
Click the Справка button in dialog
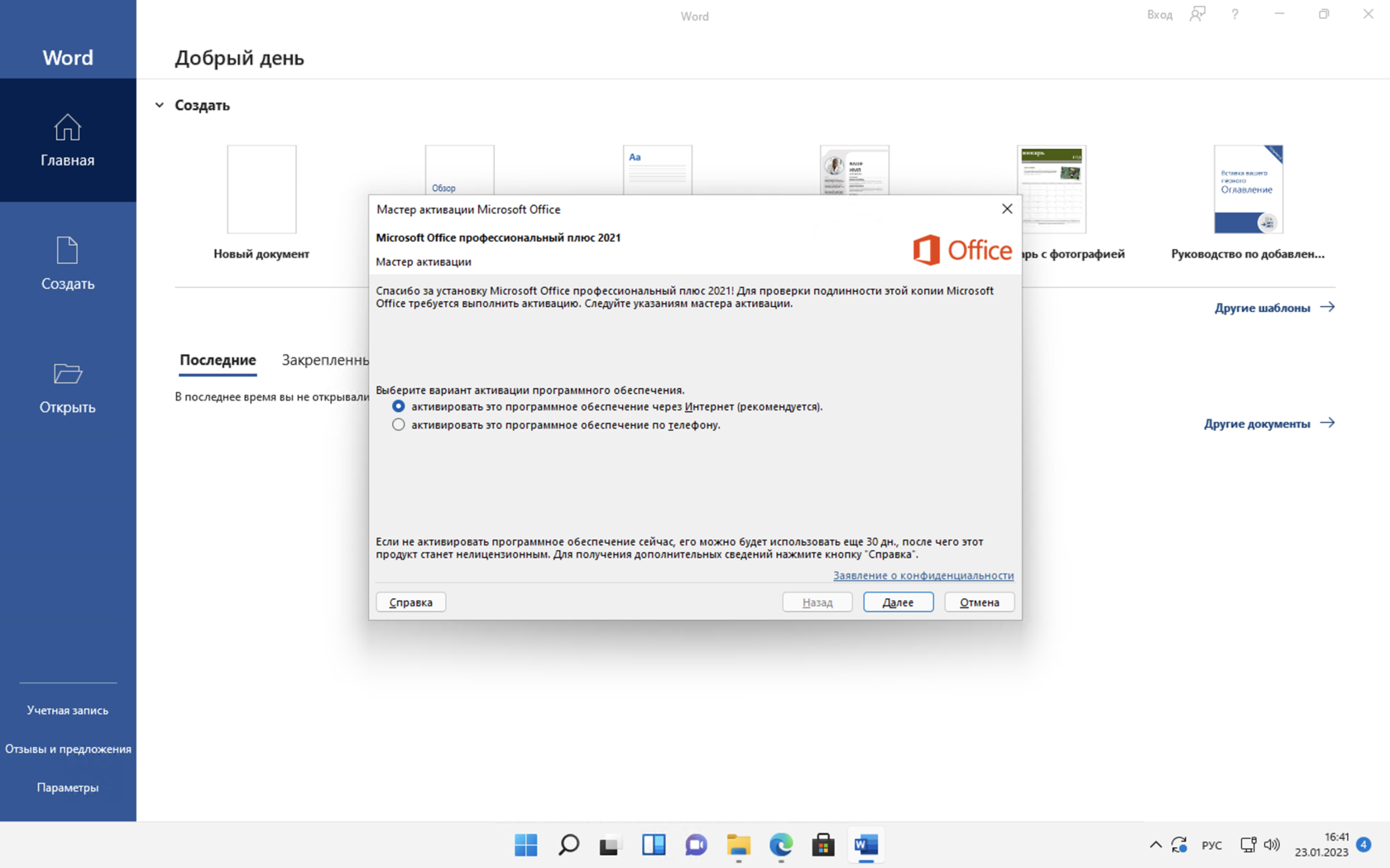(x=411, y=602)
